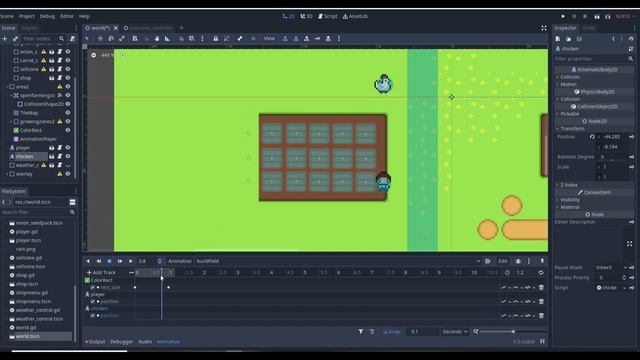
Task: Stop animation playback
Action: (x=109, y=261)
